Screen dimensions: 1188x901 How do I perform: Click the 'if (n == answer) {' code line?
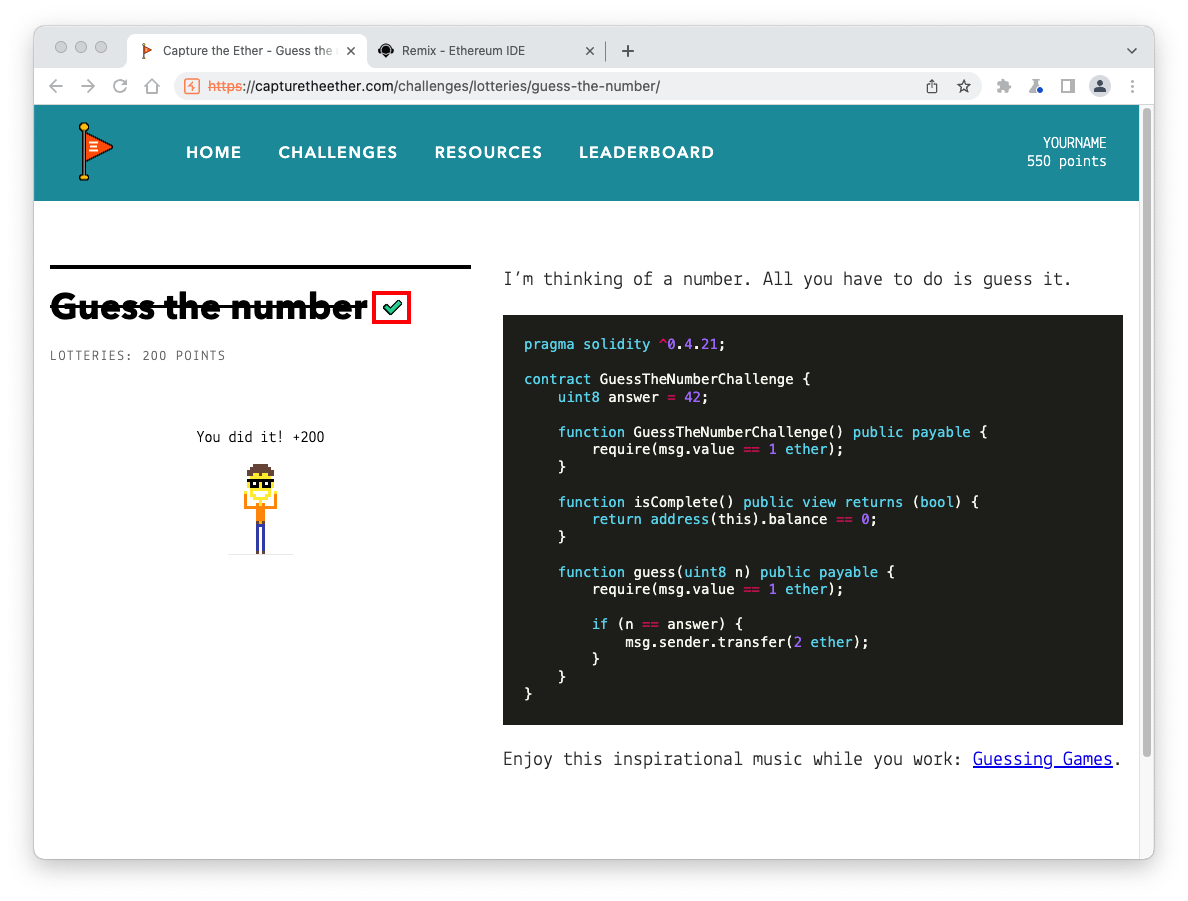point(667,624)
